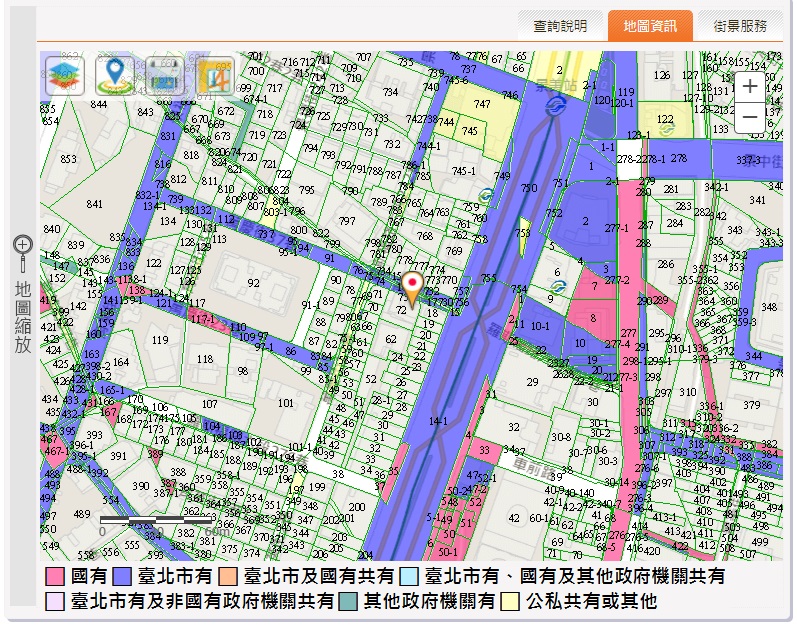The height and width of the screenshot is (626, 797).
Task: Switch to the 地圖資訊 tab
Action: point(649,26)
